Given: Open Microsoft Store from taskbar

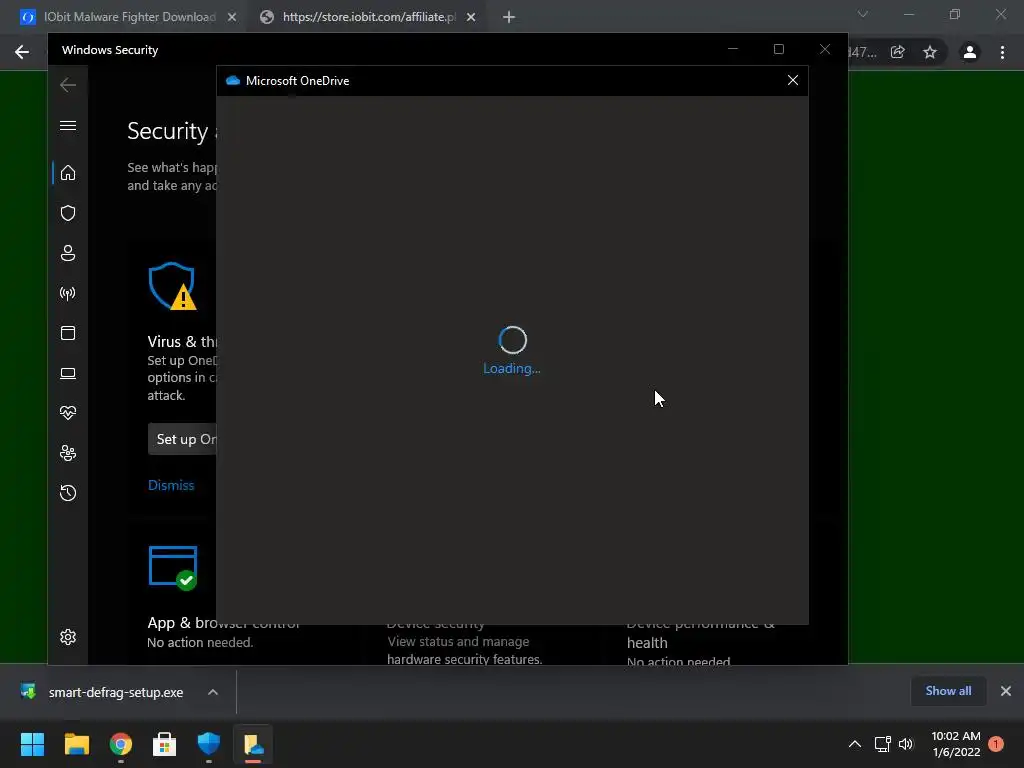Looking at the screenshot, I should pyautogui.click(x=165, y=744).
